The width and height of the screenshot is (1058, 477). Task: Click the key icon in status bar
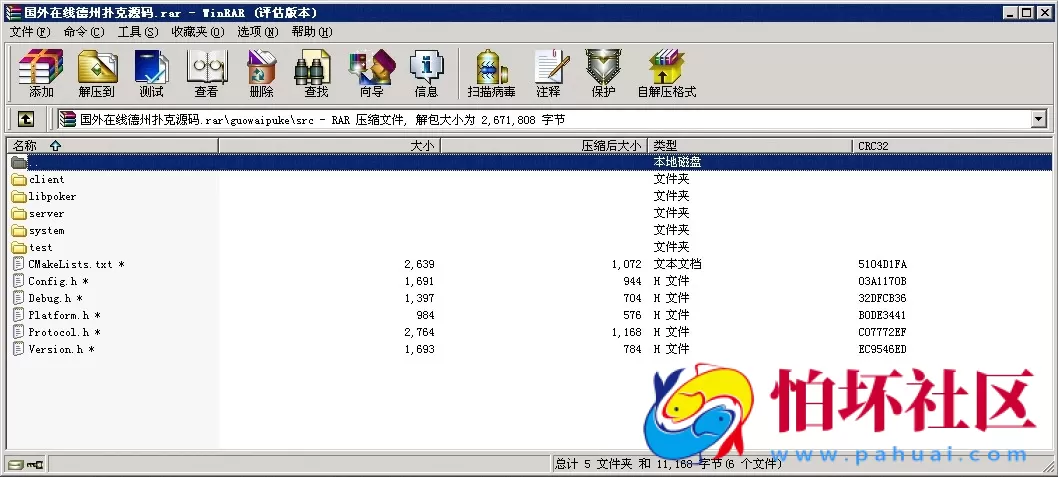point(34,465)
